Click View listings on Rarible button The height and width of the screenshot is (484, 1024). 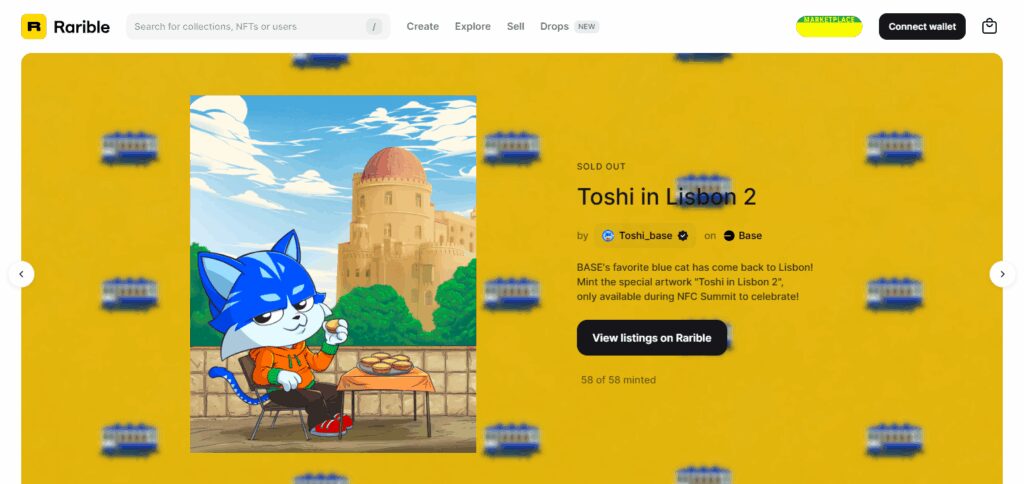click(x=652, y=338)
